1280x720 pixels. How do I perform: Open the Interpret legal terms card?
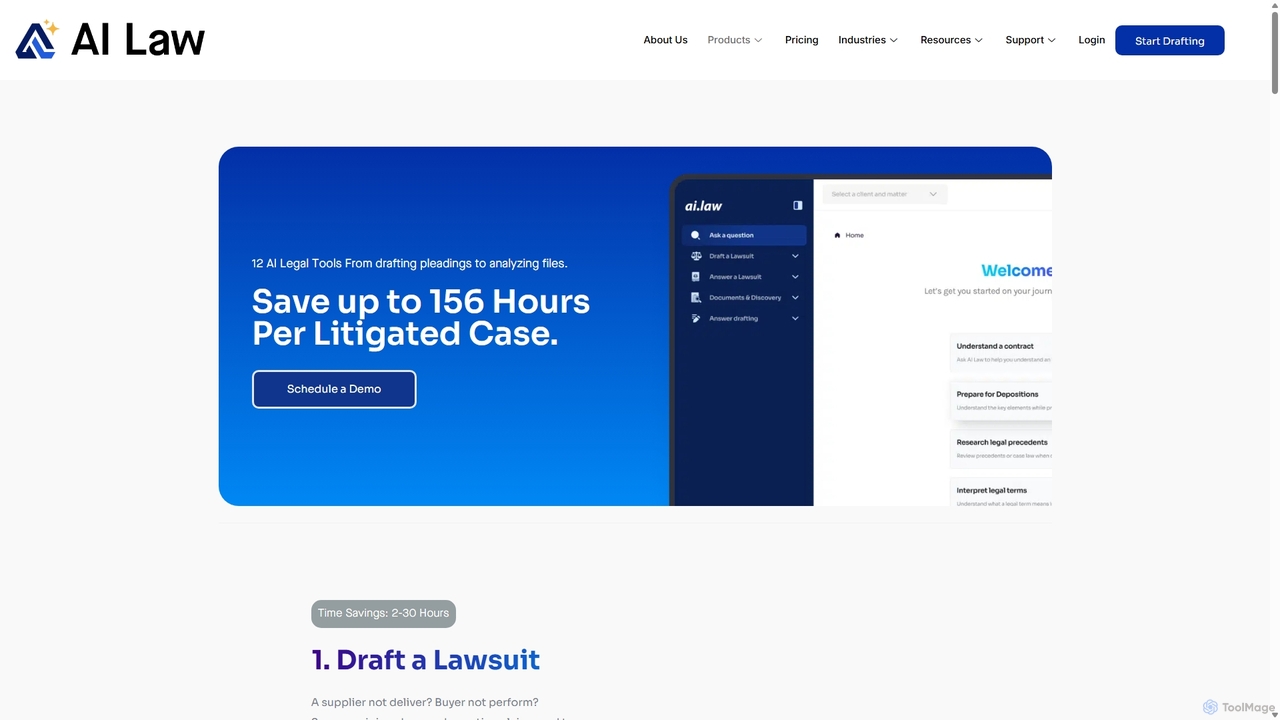click(x=1000, y=493)
